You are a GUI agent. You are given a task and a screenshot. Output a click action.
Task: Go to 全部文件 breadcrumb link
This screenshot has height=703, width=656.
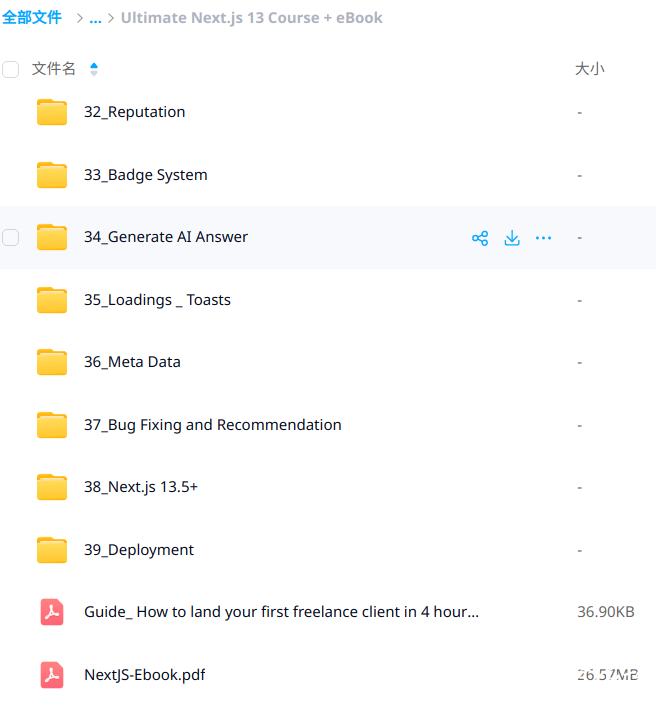coord(32,17)
